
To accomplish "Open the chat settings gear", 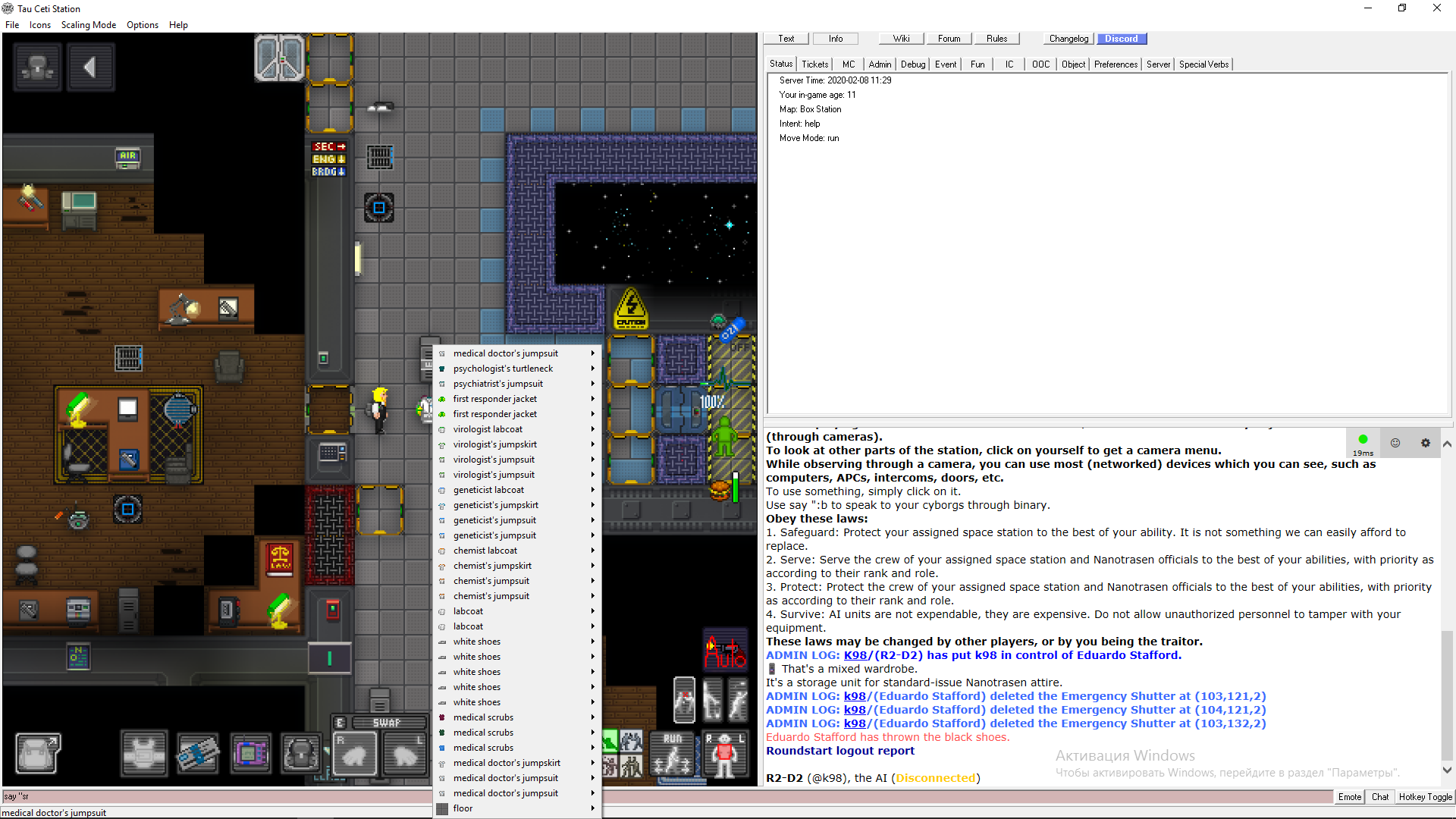I will [x=1425, y=443].
